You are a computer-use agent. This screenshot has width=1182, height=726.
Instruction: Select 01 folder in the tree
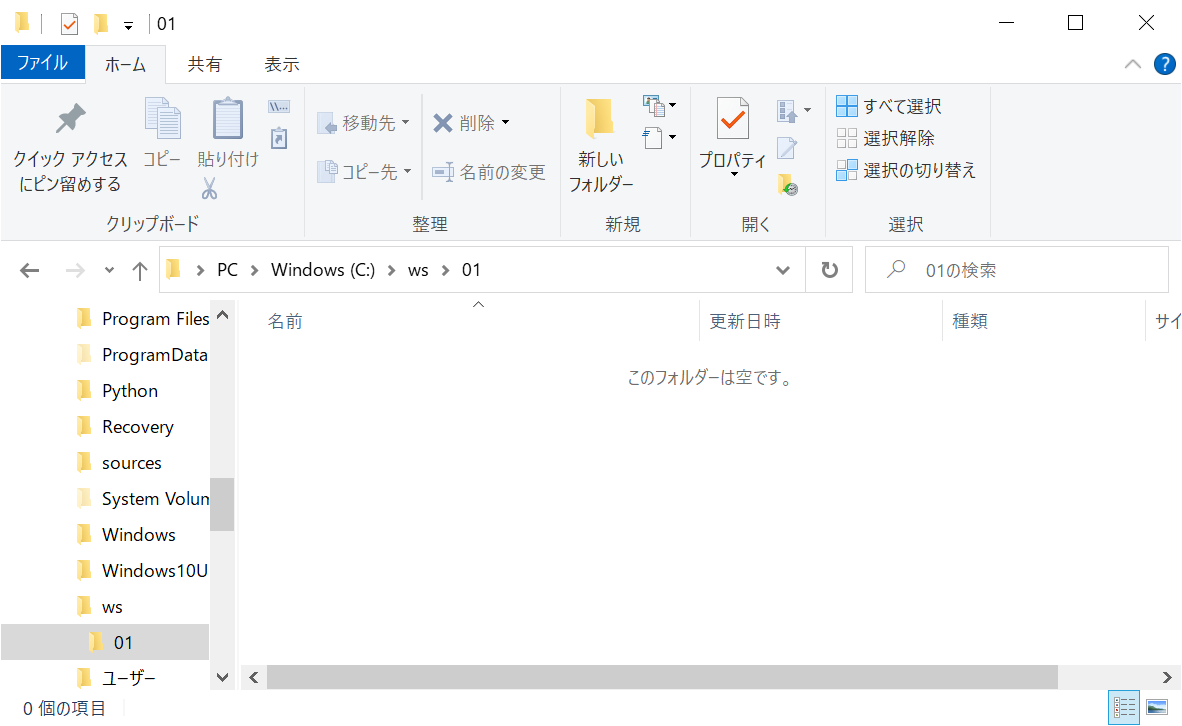point(105,642)
